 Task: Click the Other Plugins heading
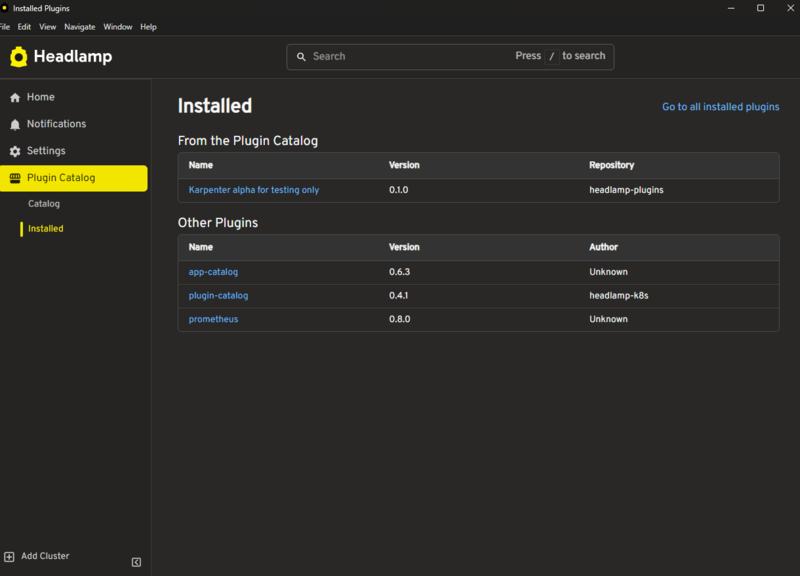pos(218,223)
